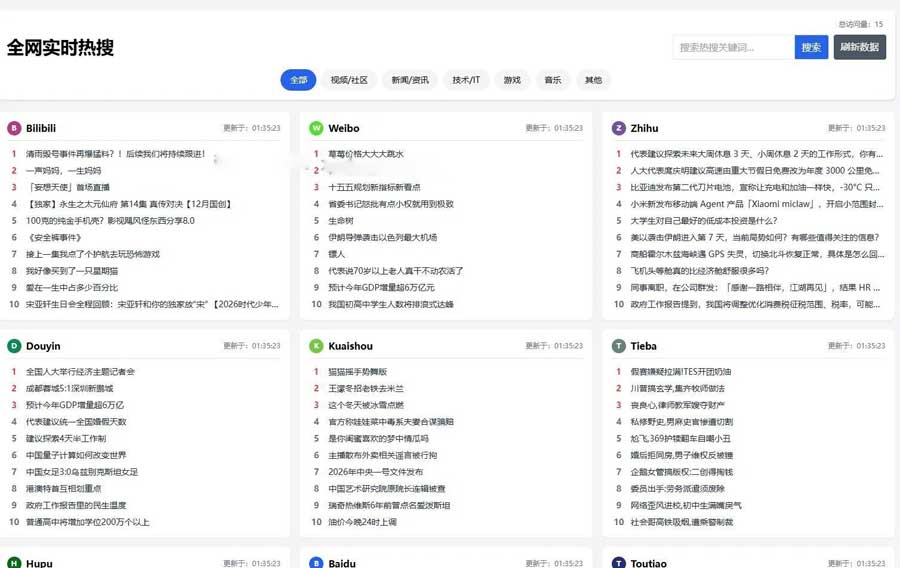
Task: Click the blue 搜索 button
Action: coord(811,47)
